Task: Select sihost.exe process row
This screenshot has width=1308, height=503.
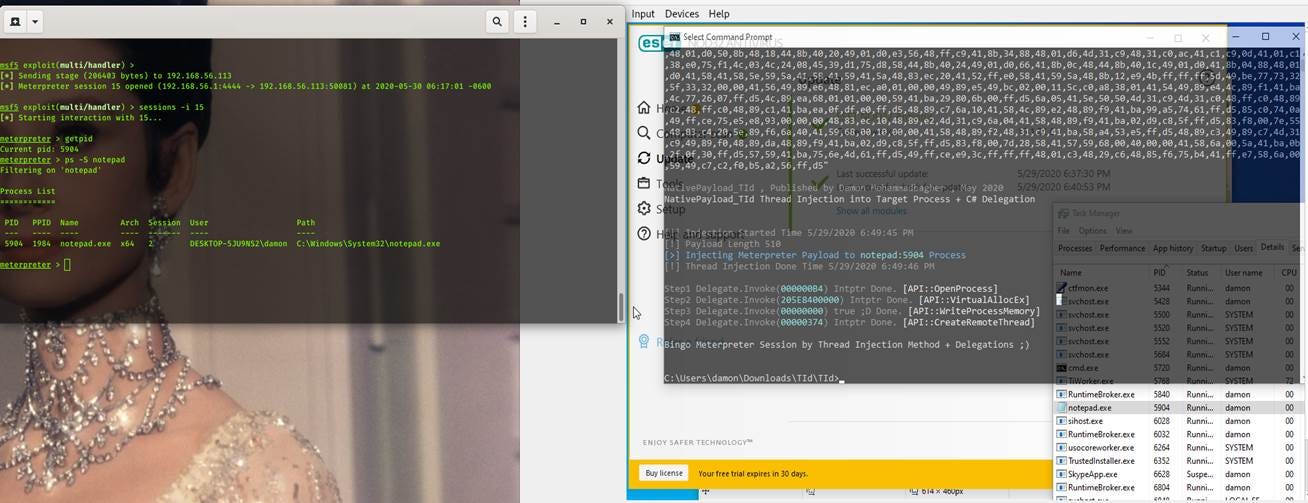Action: tap(1180, 421)
